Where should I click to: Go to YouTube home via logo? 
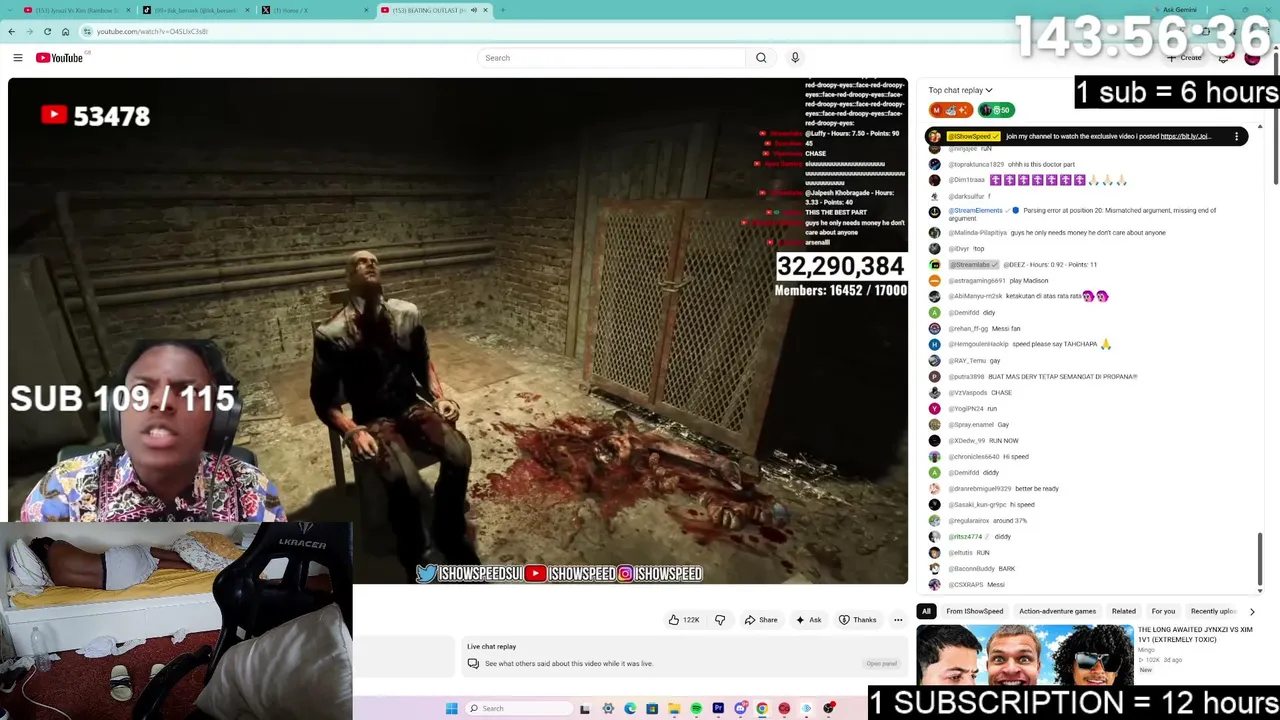(60, 58)
